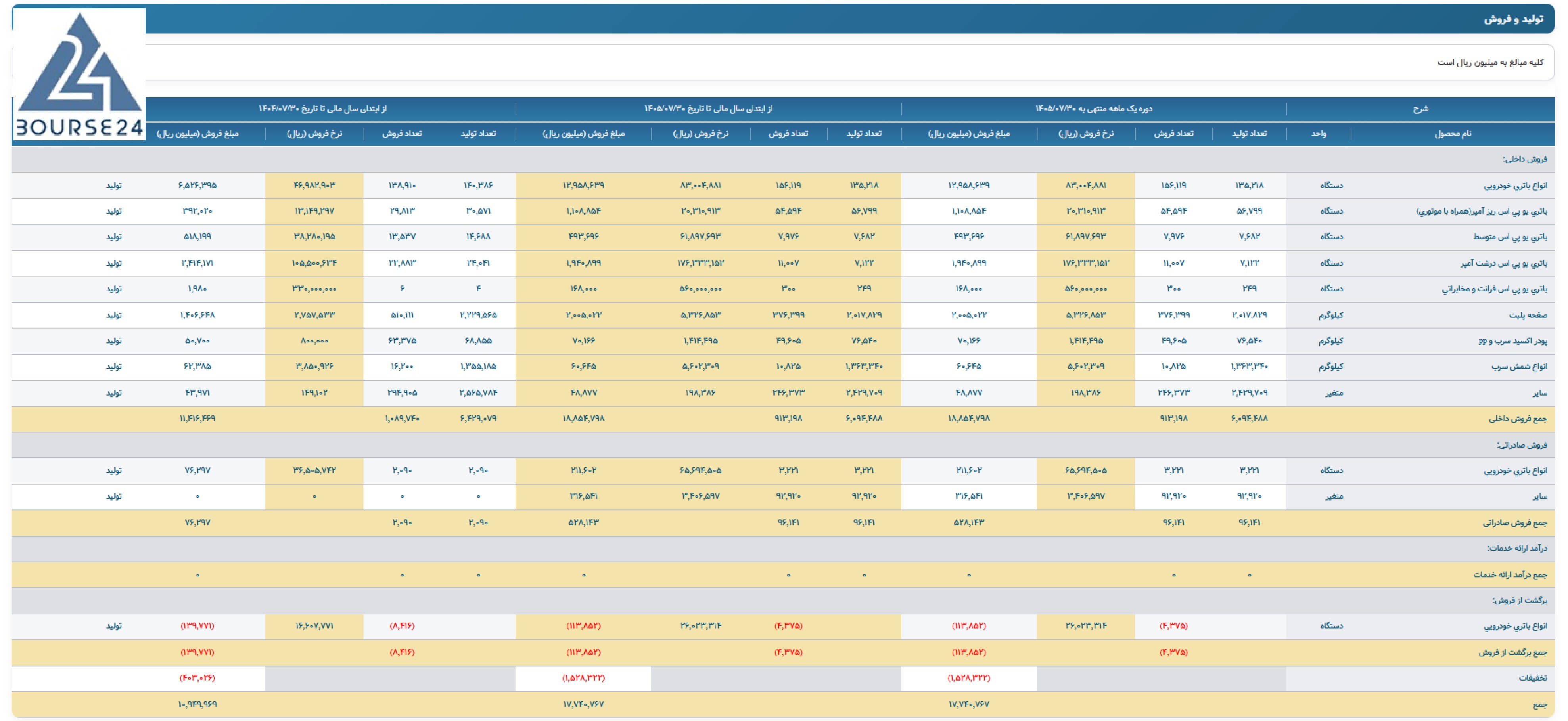Select the sales rate value '۸۰۰,۰۰۰'
The image size is (1568, 721).
314,341
